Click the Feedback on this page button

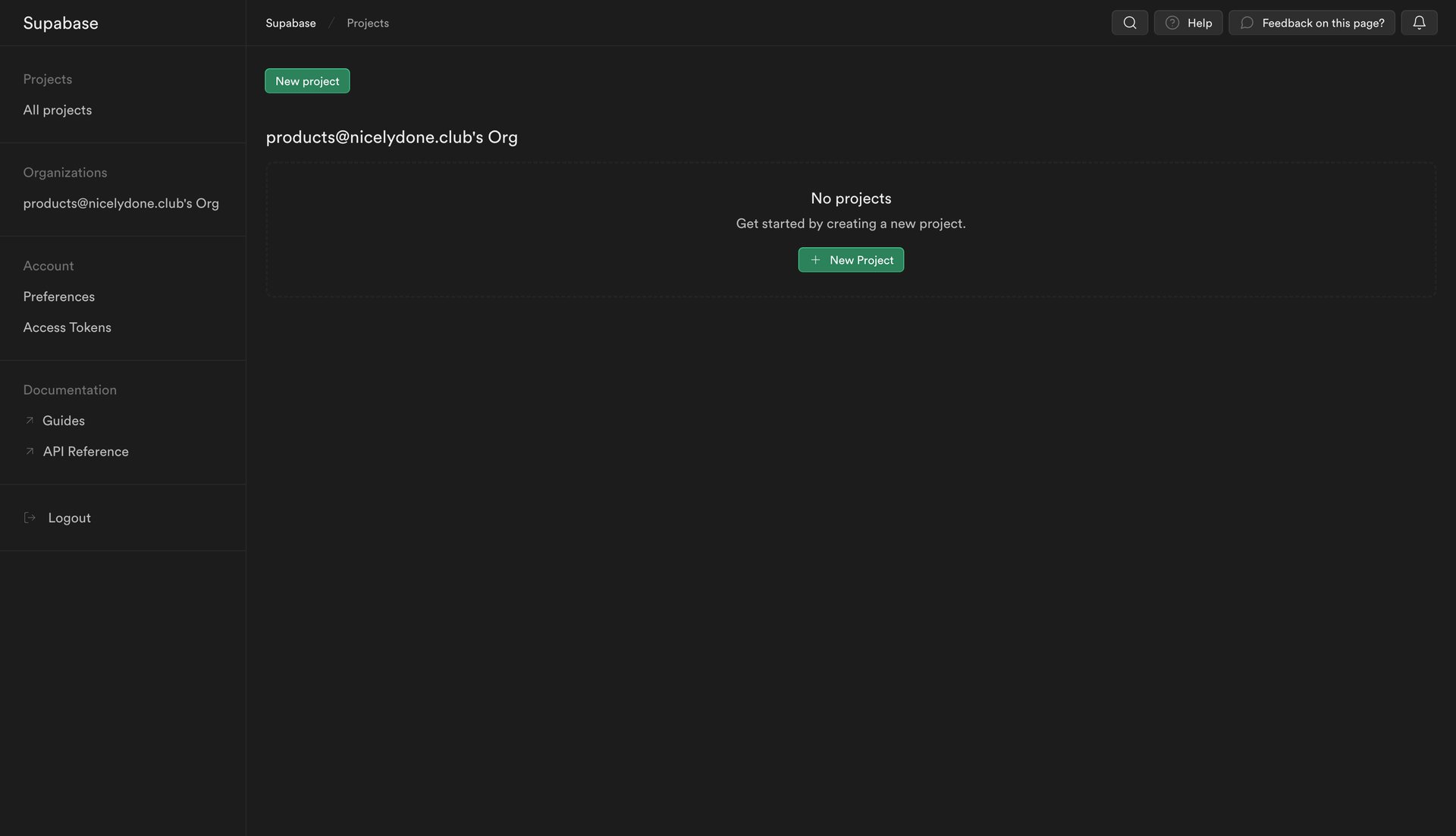tap(1312, 22)
